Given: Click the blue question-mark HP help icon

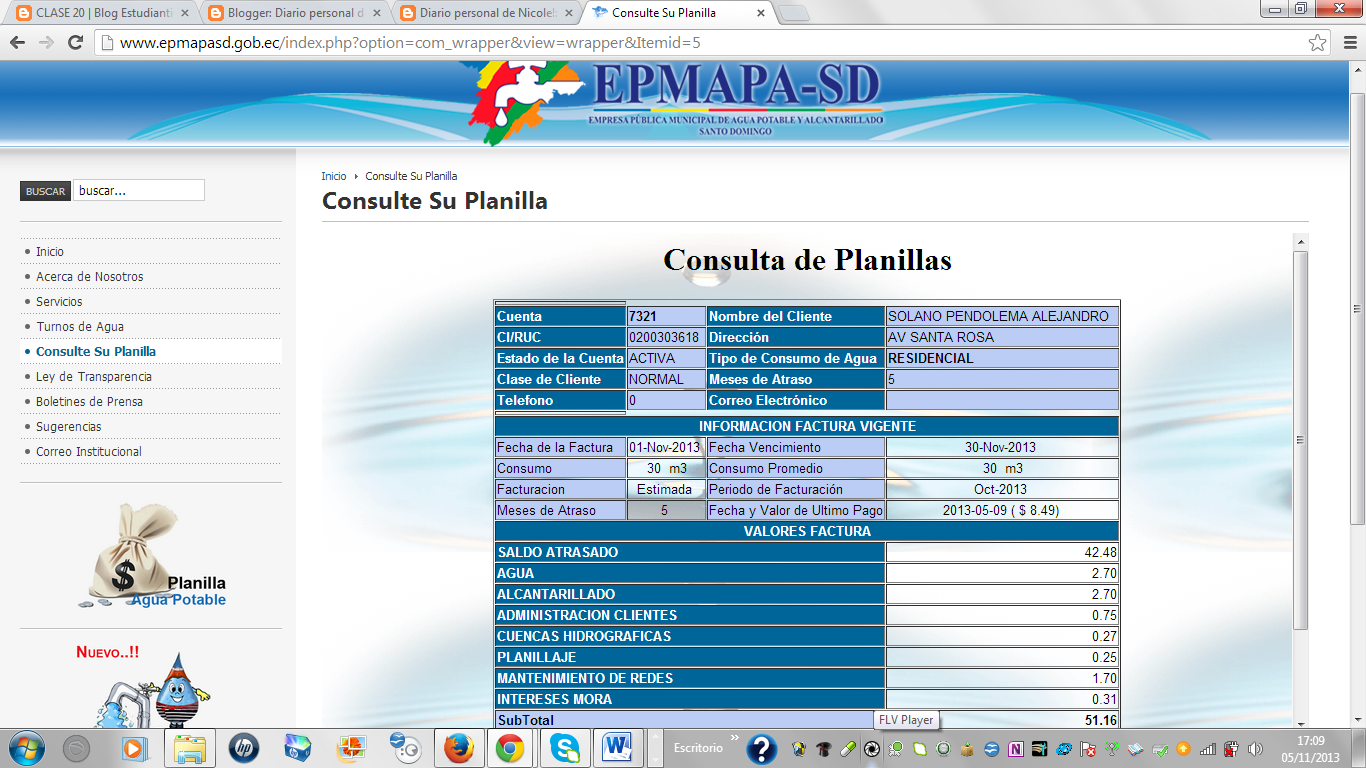Looking at the screenshot, I should pos(762,748).
